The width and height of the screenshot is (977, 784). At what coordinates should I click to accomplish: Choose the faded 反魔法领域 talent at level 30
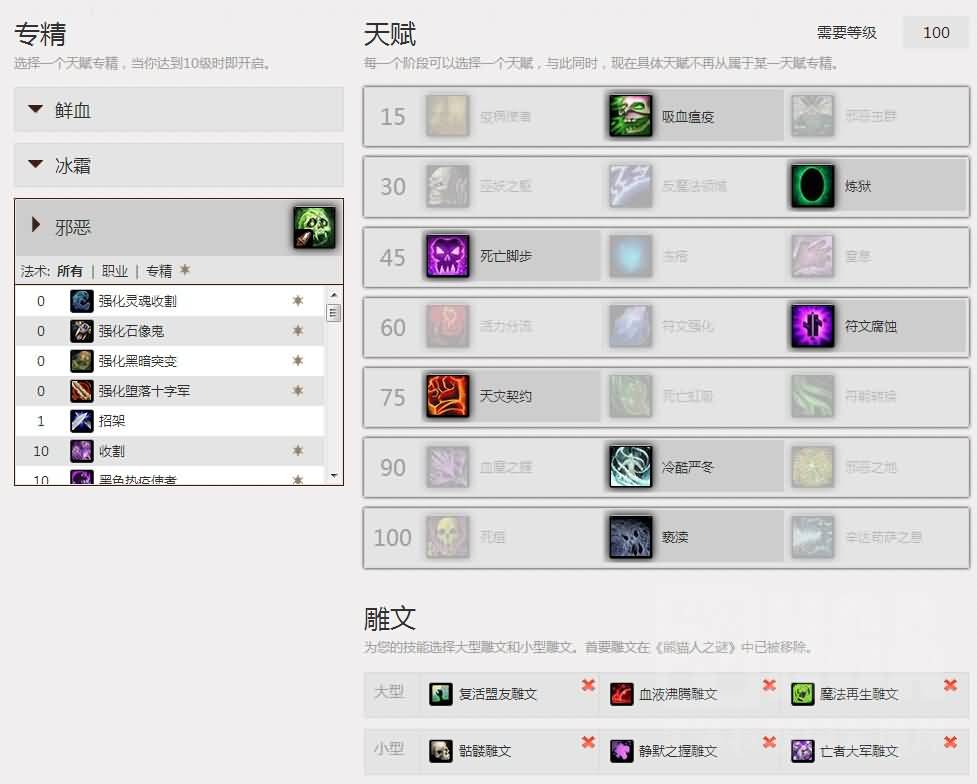click(693, 186)
